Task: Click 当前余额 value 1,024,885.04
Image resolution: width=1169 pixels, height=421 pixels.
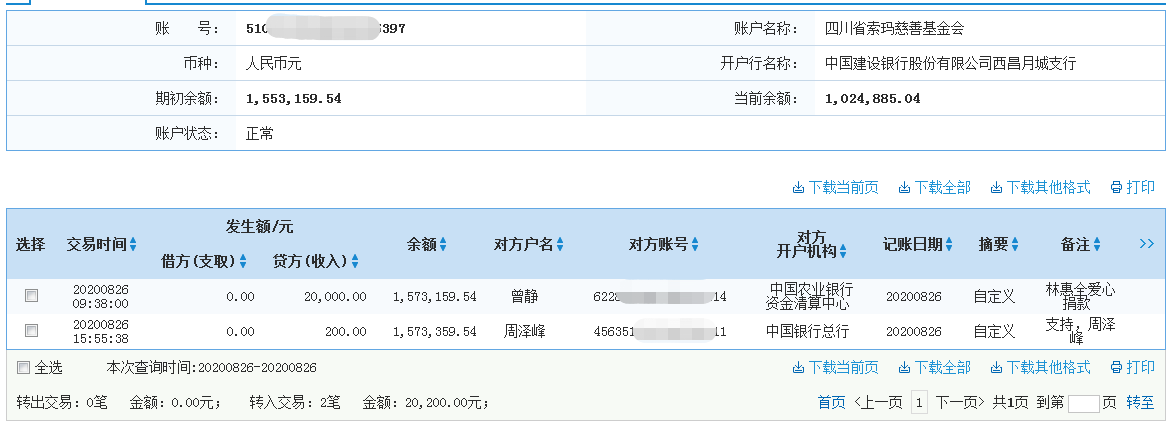Action: [873, 99]
